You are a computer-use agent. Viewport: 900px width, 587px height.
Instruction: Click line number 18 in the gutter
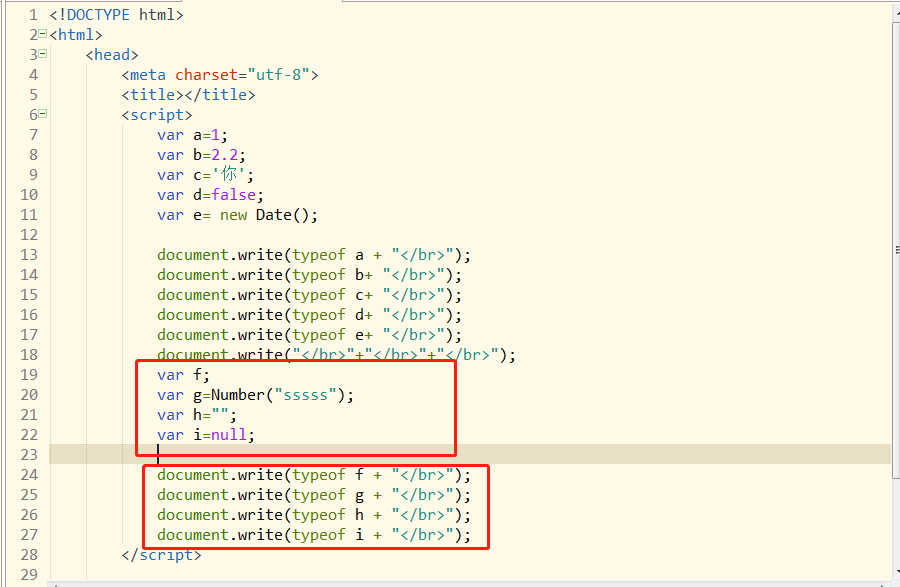click(x=29, y=355)
